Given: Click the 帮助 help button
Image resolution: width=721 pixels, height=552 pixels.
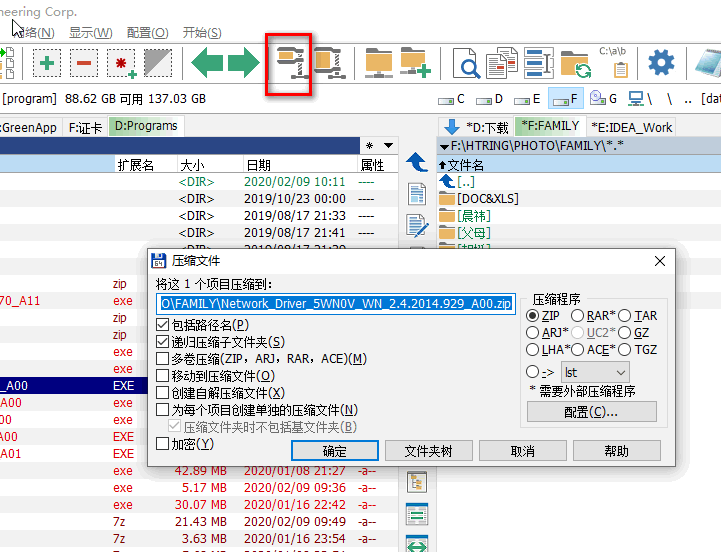Looking at the screenshot, I should 617,451.
